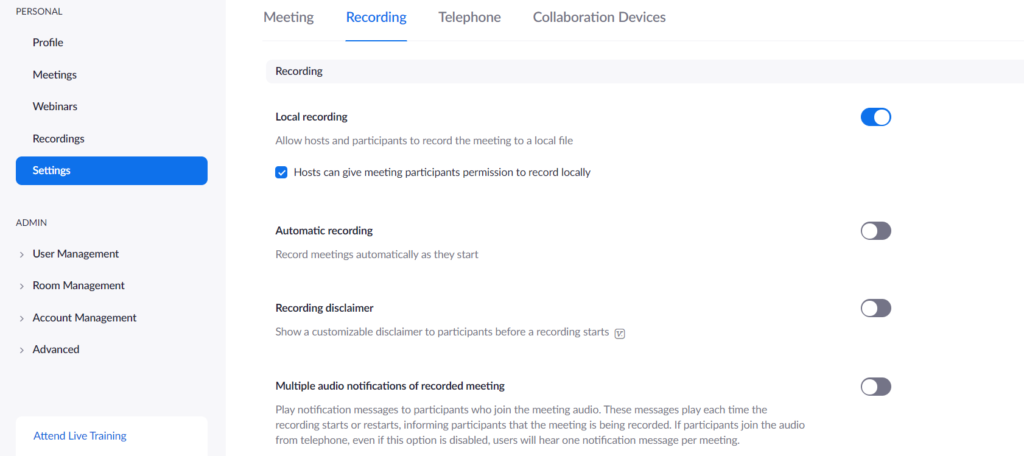Disable the Local recording toggle
Viewport: 1024px width, 456px height.
(x=876, y=118)
